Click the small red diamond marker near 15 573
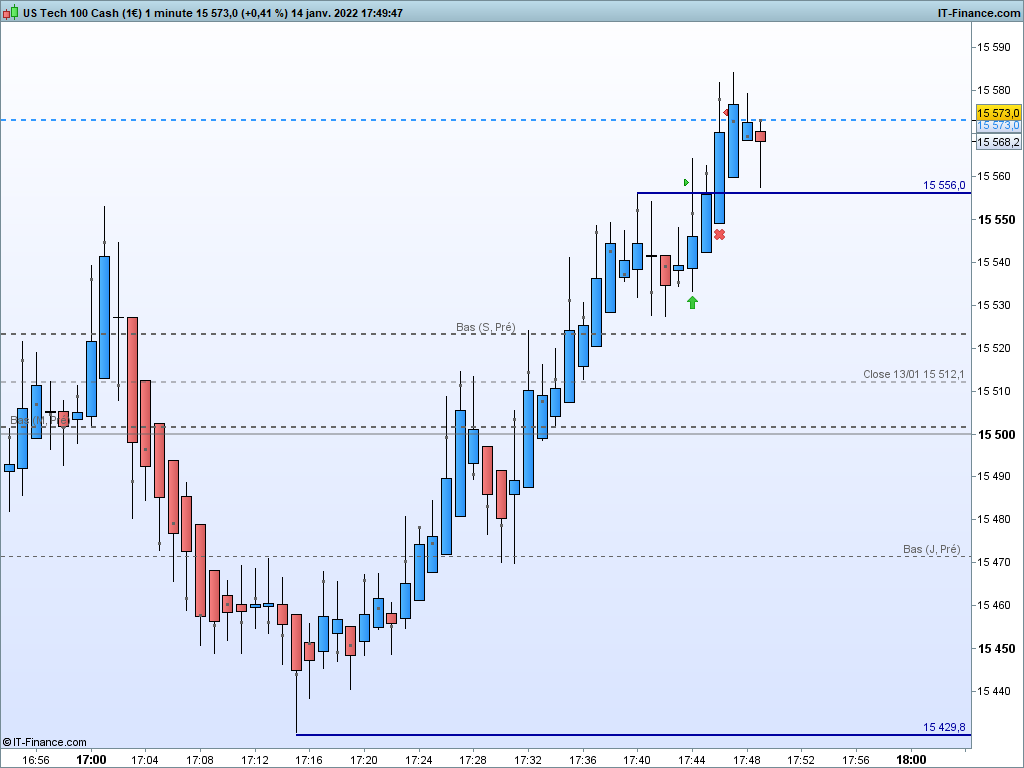The width and height of the screenshot is (1024, 768). 726,113
